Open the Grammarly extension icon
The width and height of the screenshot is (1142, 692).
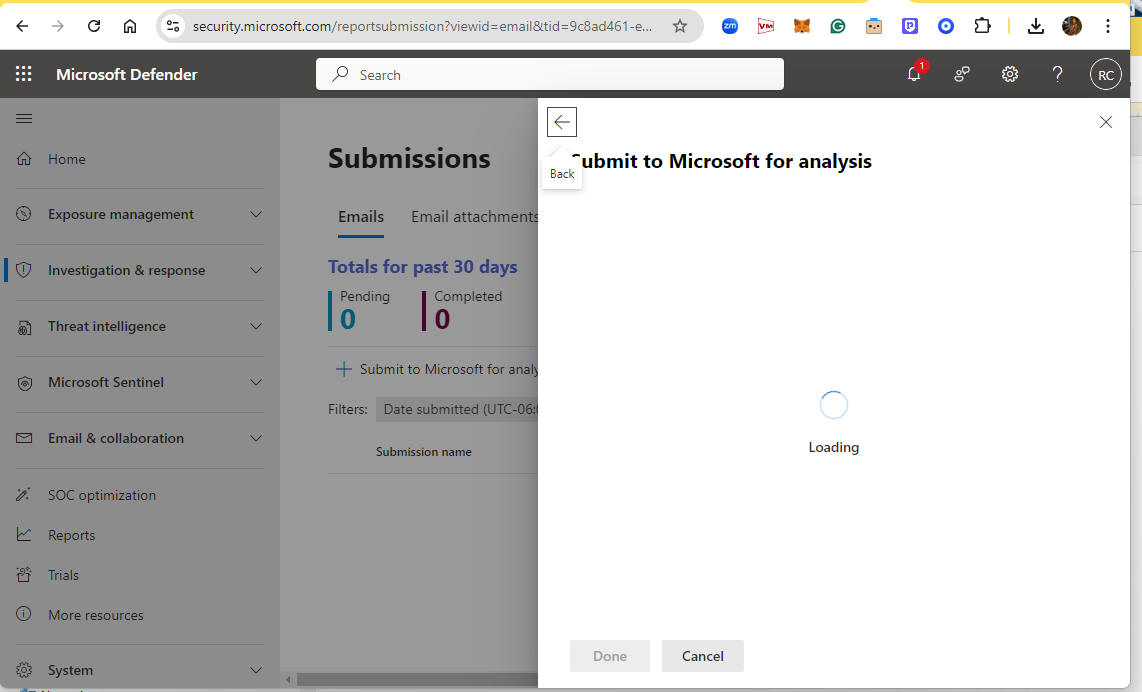pyautogui.click(x=838, y=26)
